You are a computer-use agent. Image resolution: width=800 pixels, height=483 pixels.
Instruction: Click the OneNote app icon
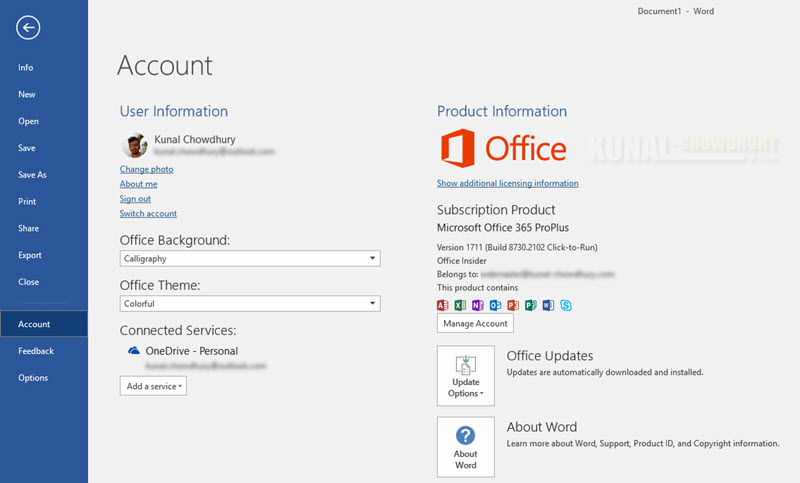(x=478, y=305)
